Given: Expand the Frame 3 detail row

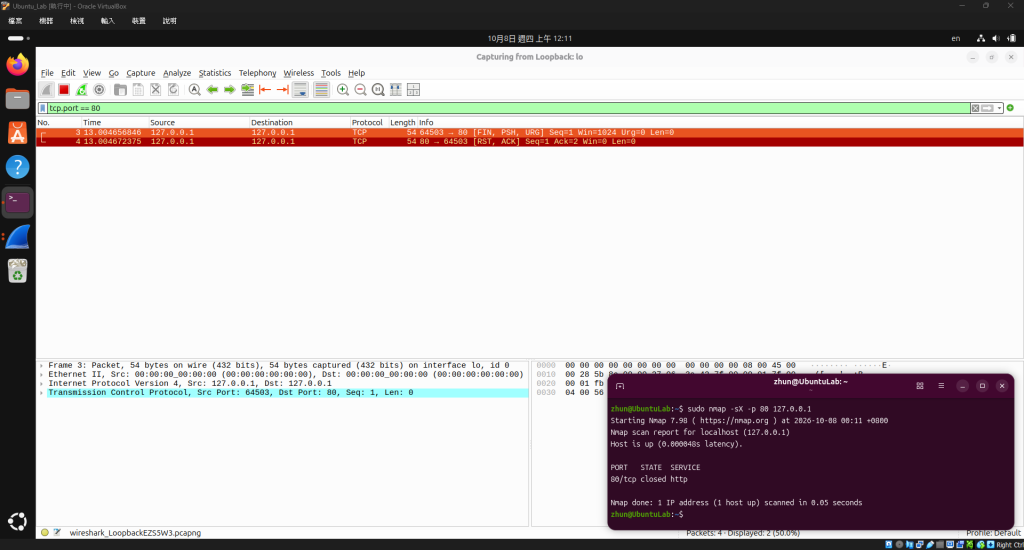Looking at the screenshot, I should pos(42,366).
